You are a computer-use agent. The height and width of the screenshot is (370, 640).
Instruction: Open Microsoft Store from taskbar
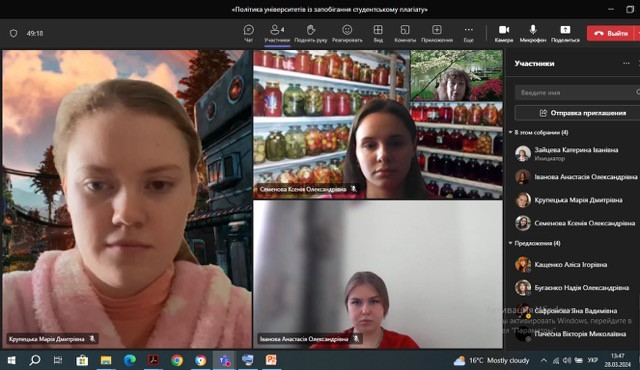point(82,360)
